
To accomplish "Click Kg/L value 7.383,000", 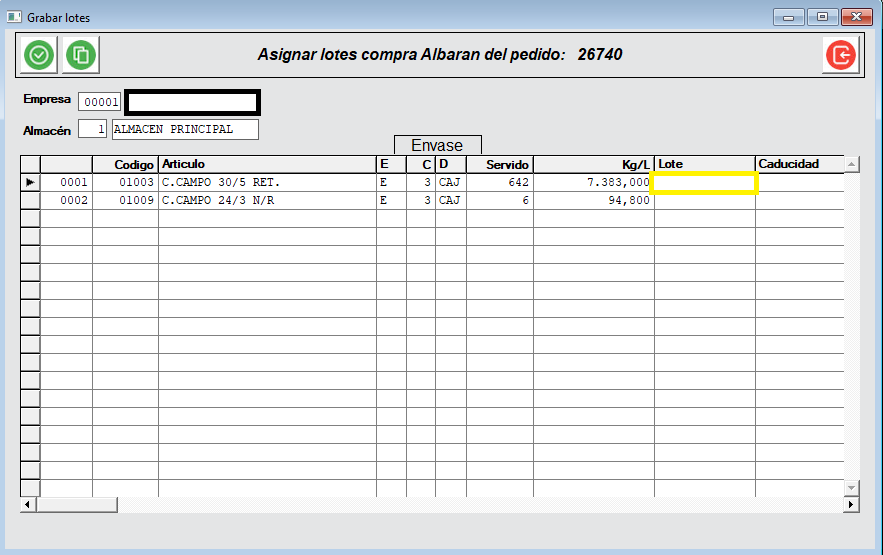I will click(x=594, y=182).
